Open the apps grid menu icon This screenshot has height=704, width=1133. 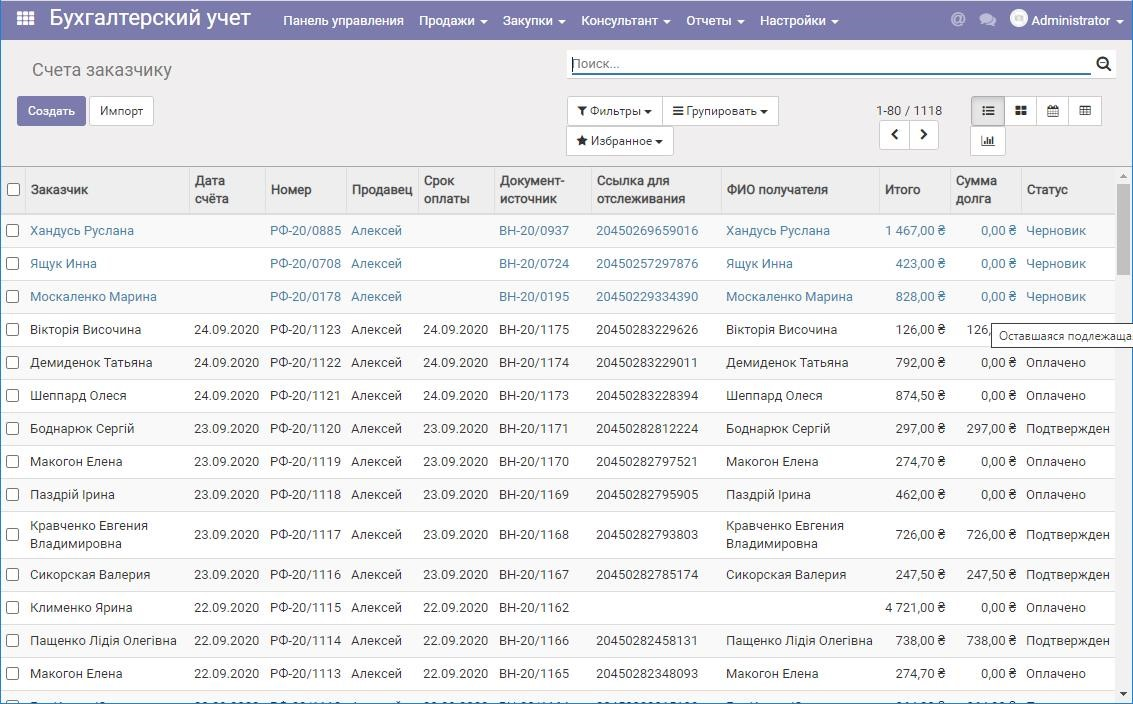(25, 18)
